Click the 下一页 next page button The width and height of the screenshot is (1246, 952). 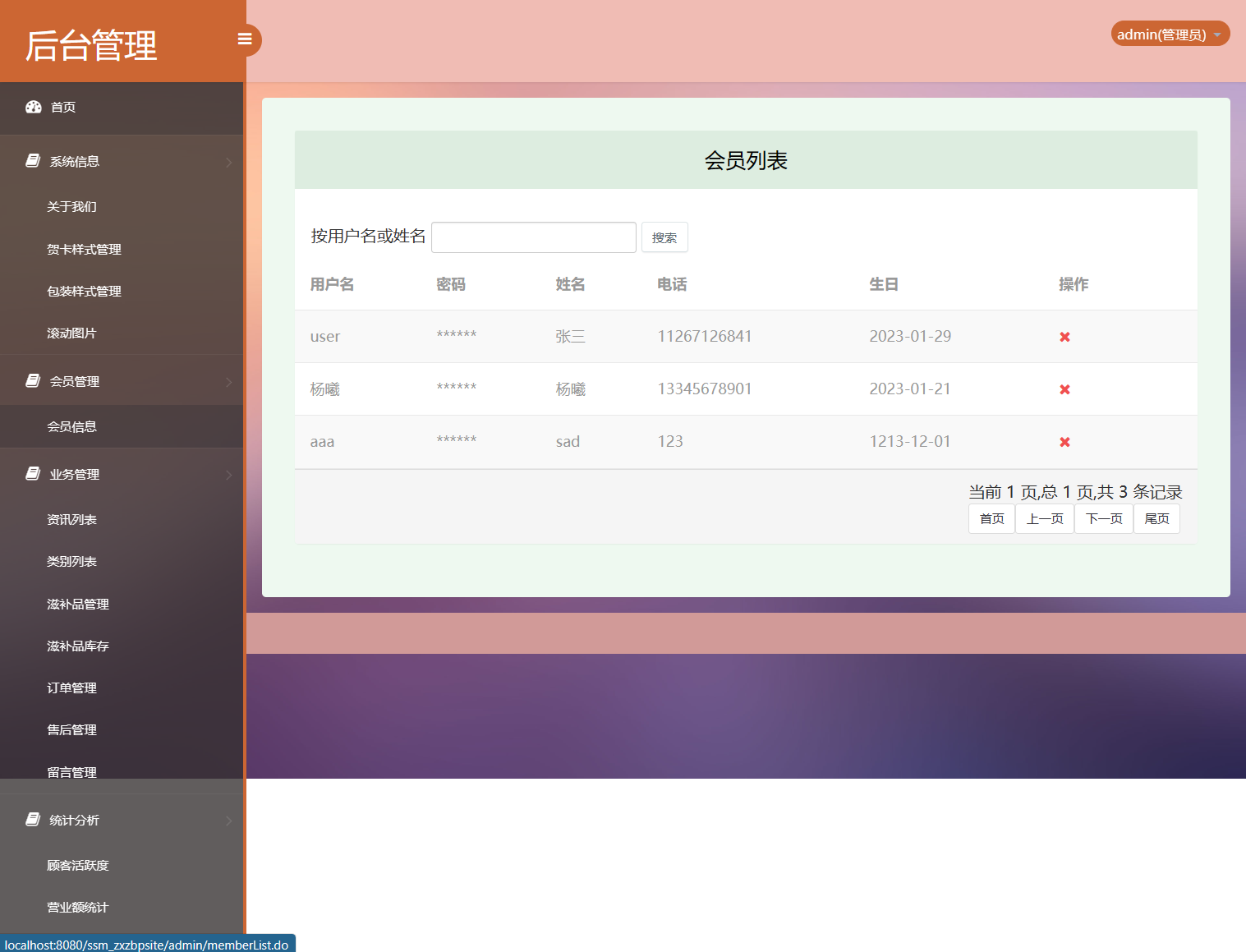tap(1103, 518)
